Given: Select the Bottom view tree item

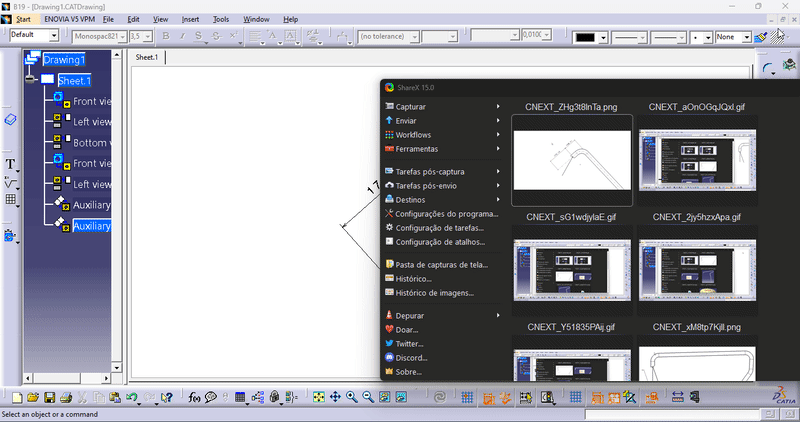Looking at the screenshot, I should (x=92, y=143).
